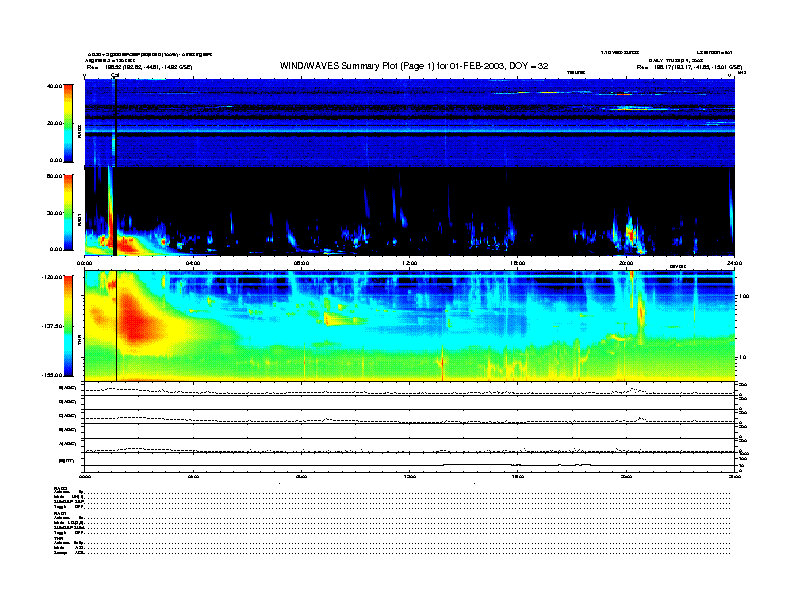Click the 08:00 tick label below RAD1
This screenshot has width=792, height=612.
pos(301,263)
